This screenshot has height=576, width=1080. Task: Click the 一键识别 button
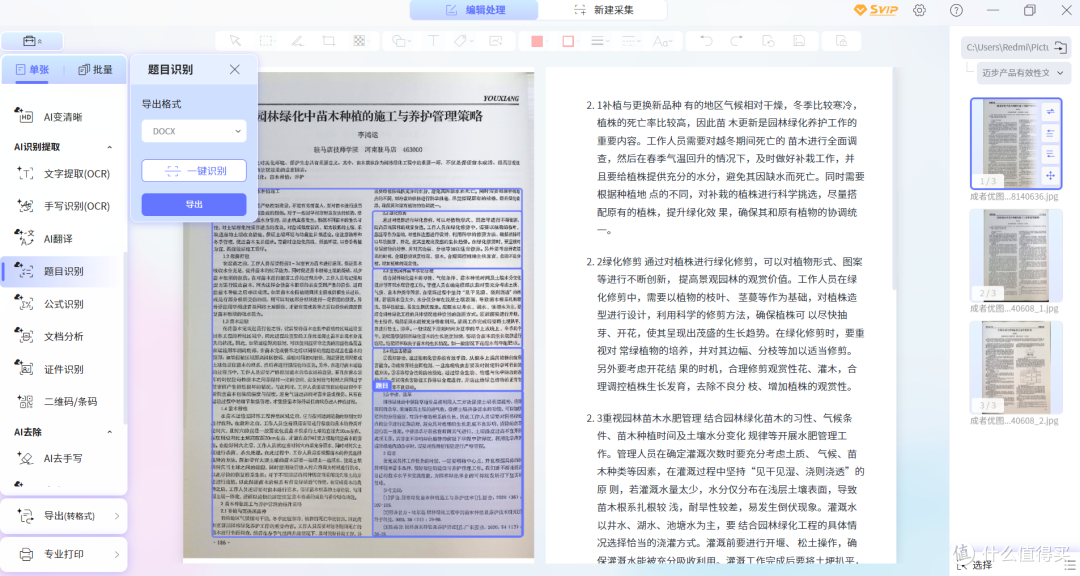(x=194, y=171)
